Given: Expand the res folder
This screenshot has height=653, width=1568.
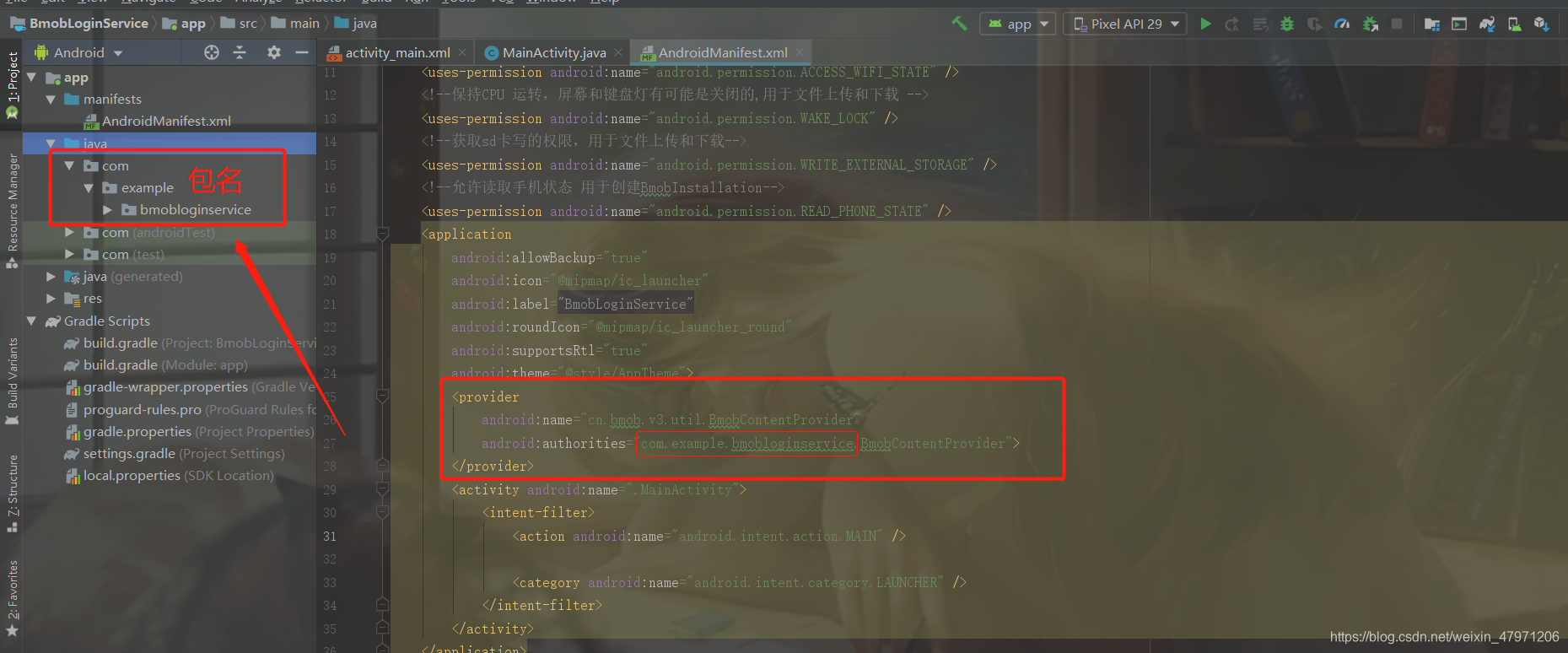Looking at the screenshot, I should (x=51, y=298).
